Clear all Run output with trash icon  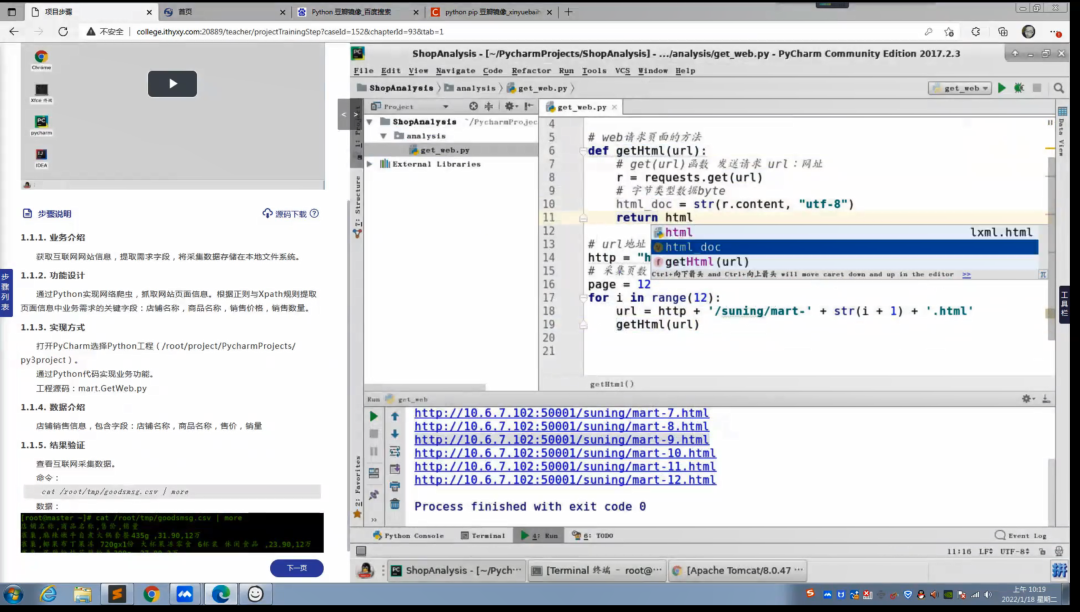pos(395,504)
